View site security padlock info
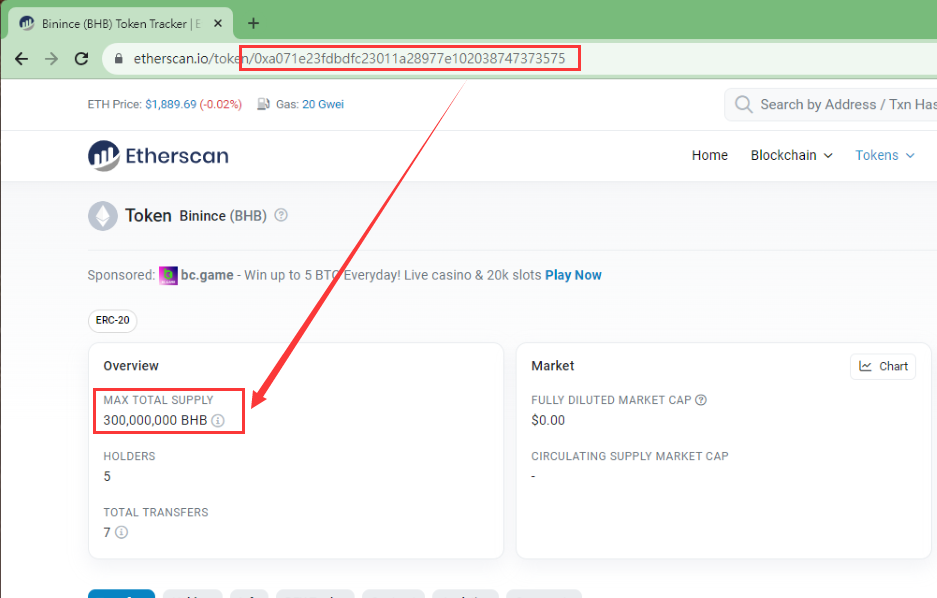This screenshot has width=937, height=598. [x=118, y=59]
